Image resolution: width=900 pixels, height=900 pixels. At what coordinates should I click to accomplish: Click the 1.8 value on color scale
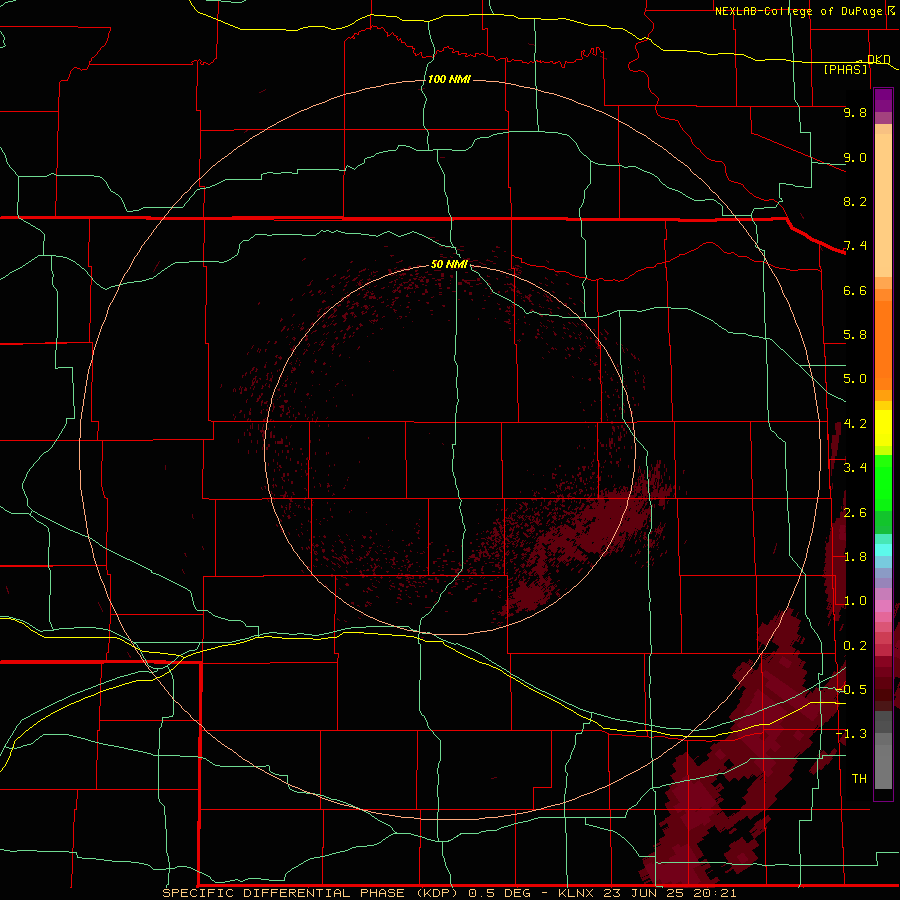[855, 557]
